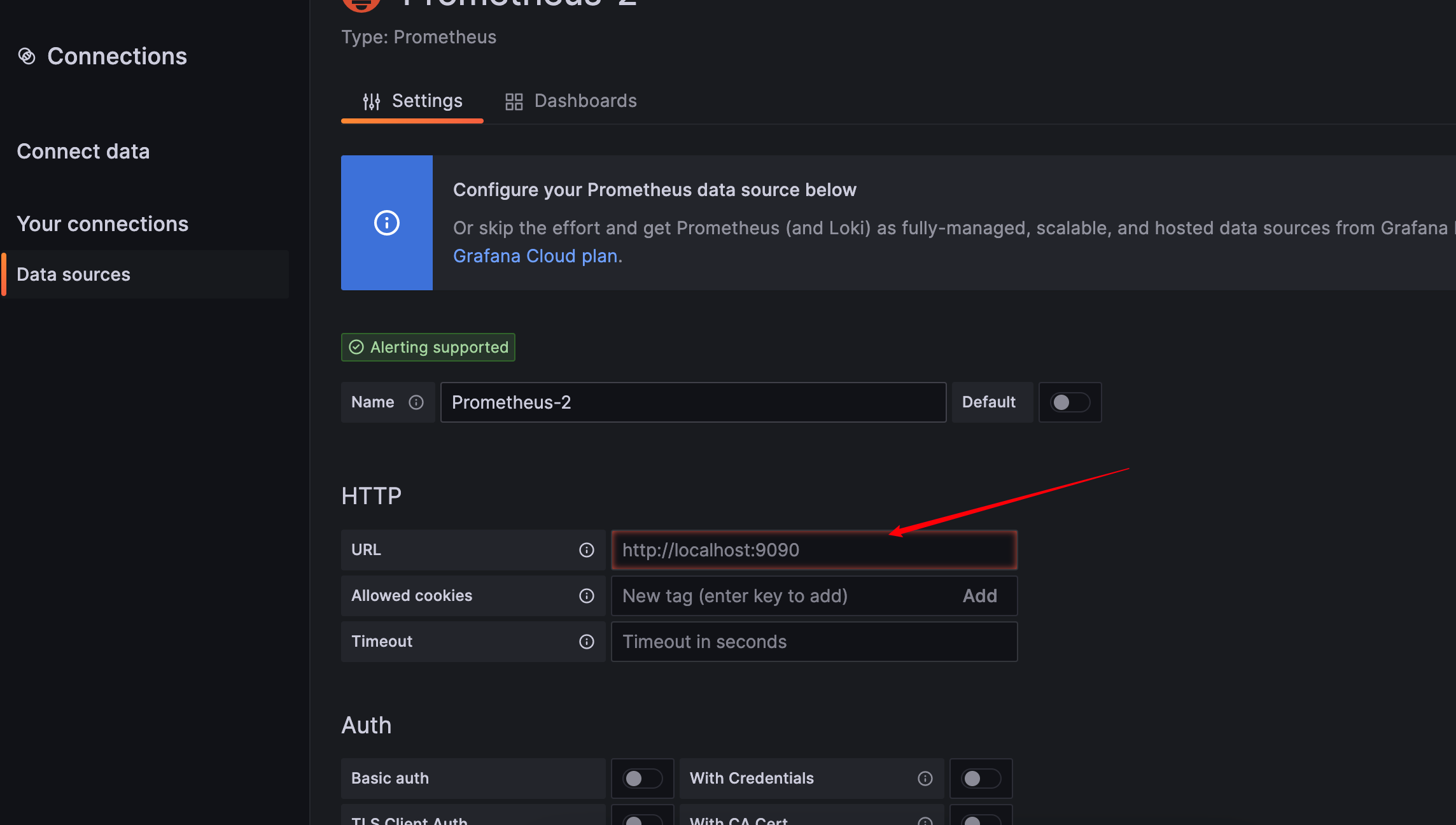This screenshot has width=1456, height=825.
Task: Click the Auth section heading
Action: tap(367, 725)
